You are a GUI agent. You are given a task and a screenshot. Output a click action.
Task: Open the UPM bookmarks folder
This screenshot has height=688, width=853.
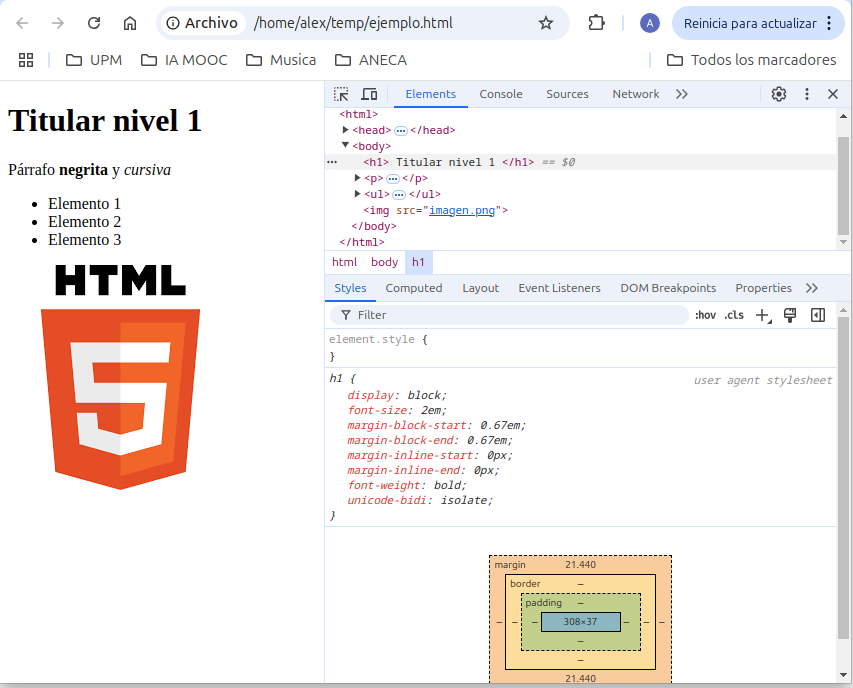point(94,60)
